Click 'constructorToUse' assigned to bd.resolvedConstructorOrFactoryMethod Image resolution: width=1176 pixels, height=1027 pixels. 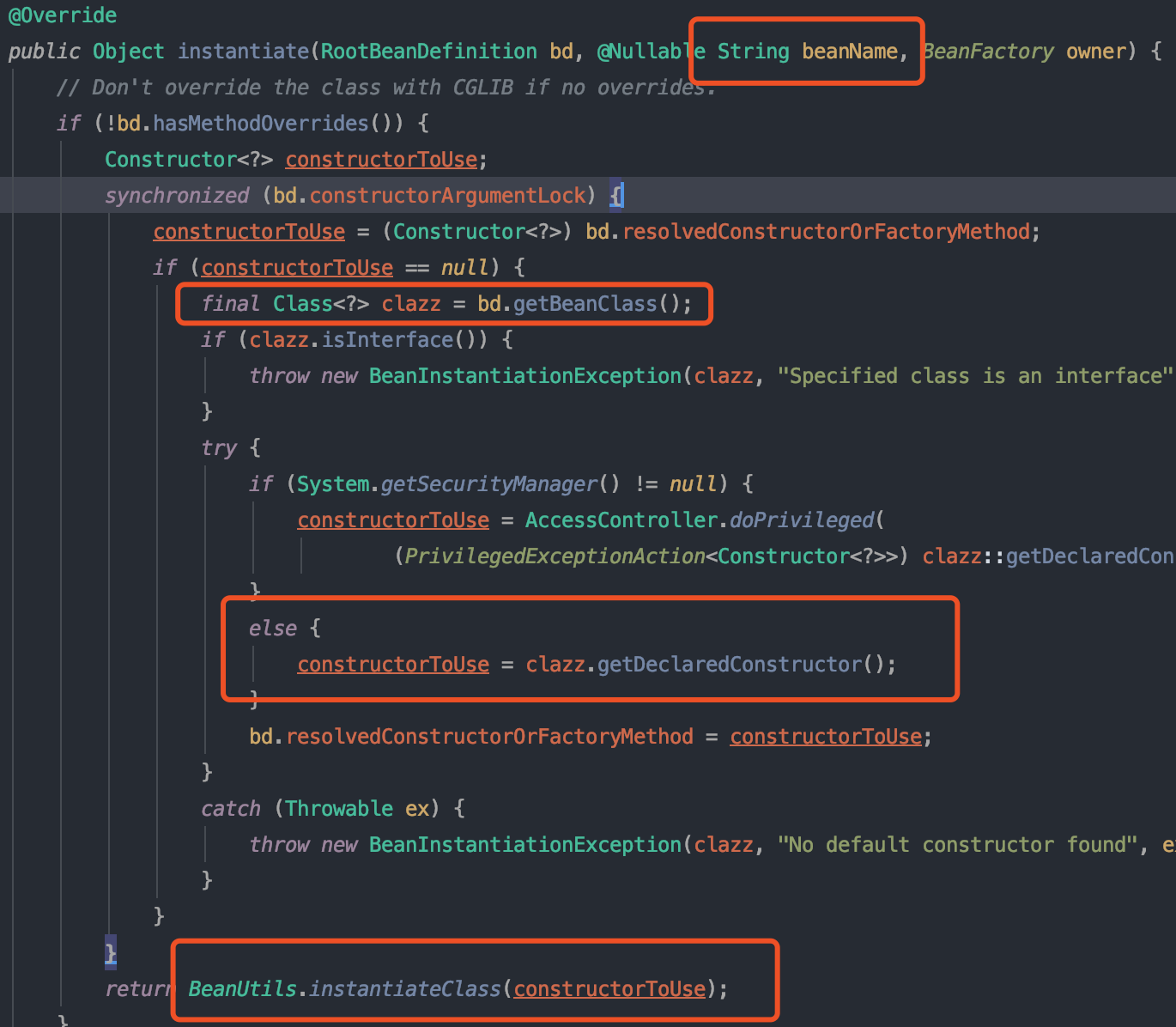tap(826, 737)
